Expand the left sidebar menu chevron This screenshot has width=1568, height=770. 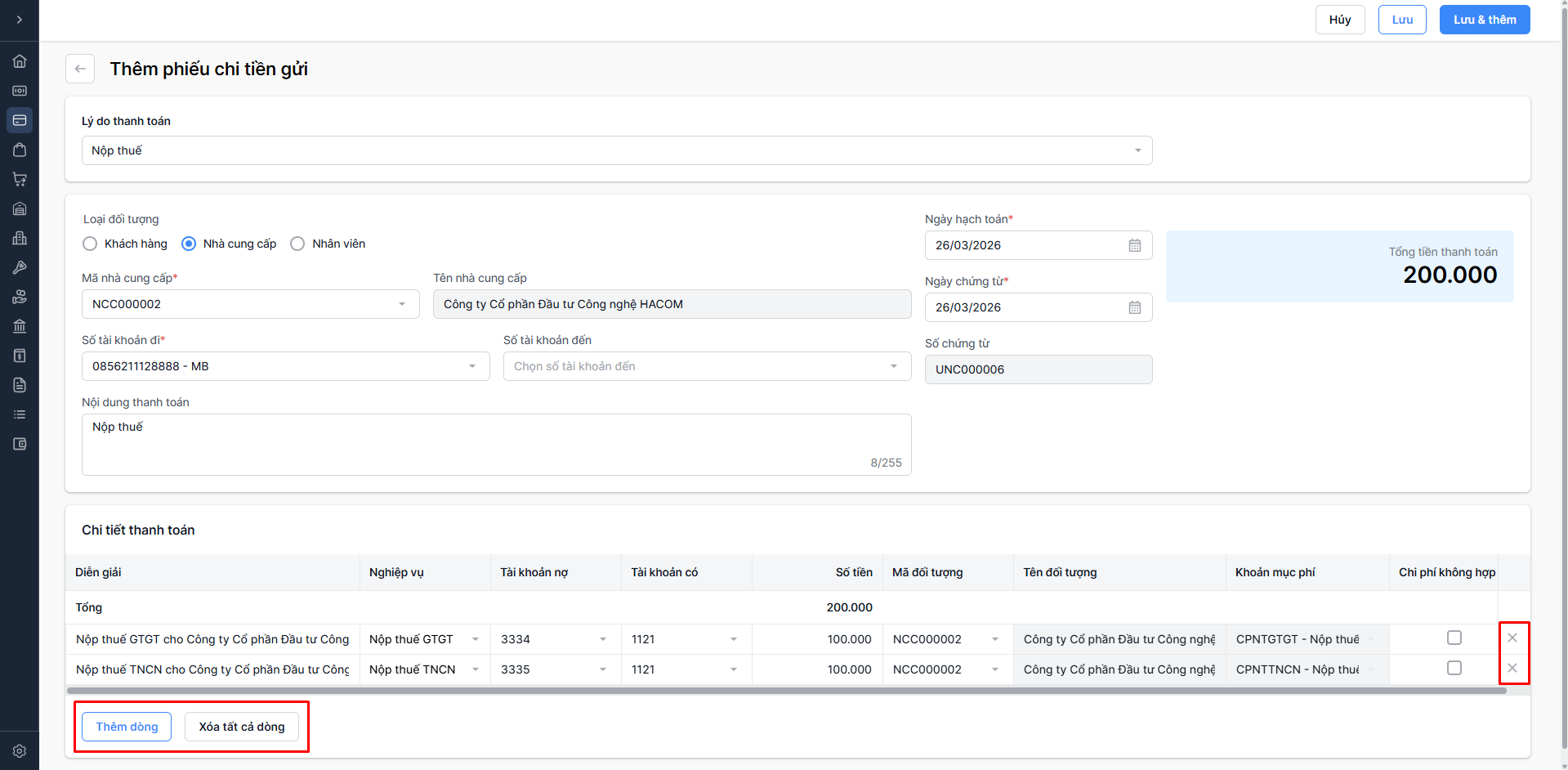point(20,20)
